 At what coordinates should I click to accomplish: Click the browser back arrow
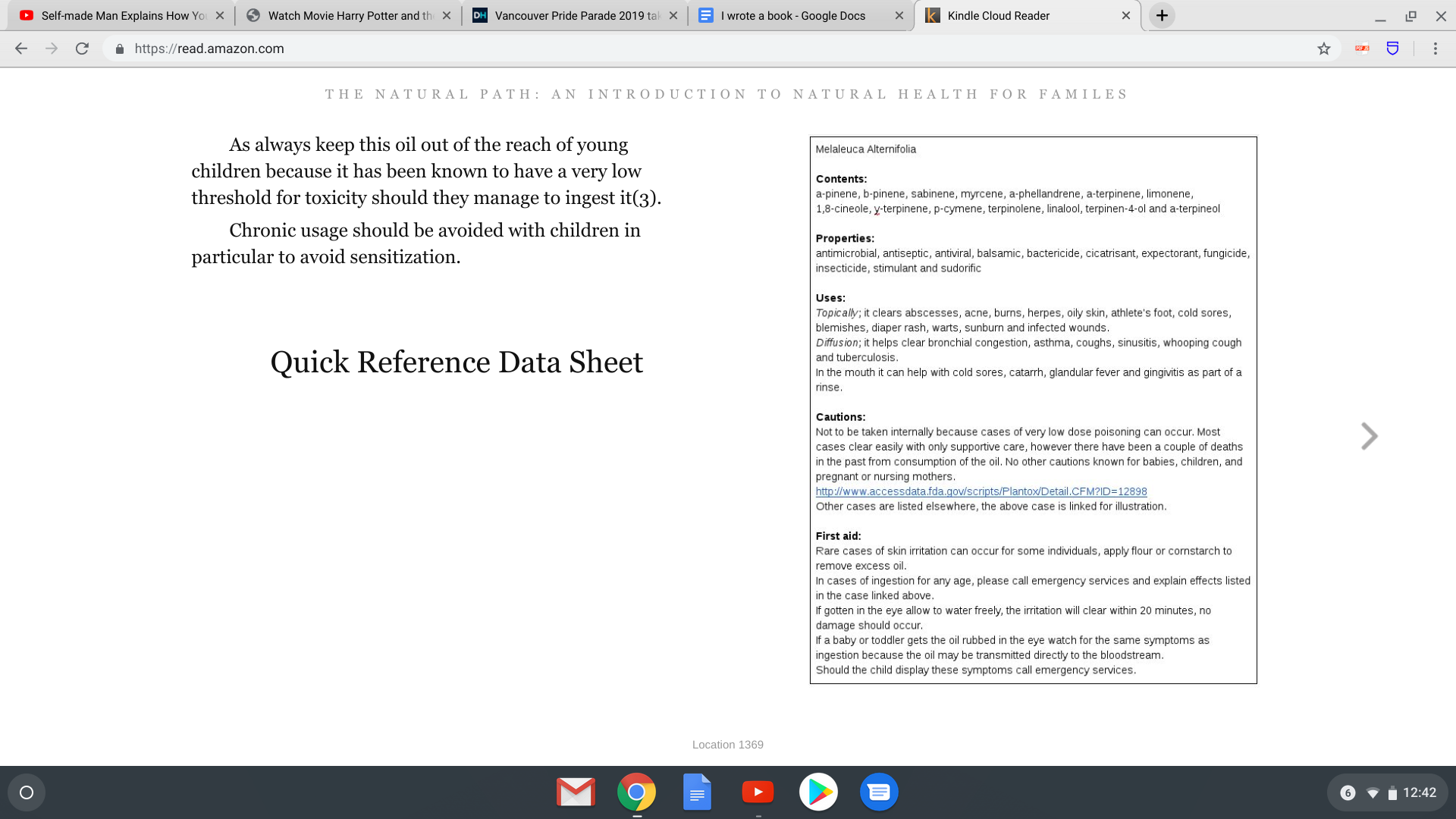21,49
